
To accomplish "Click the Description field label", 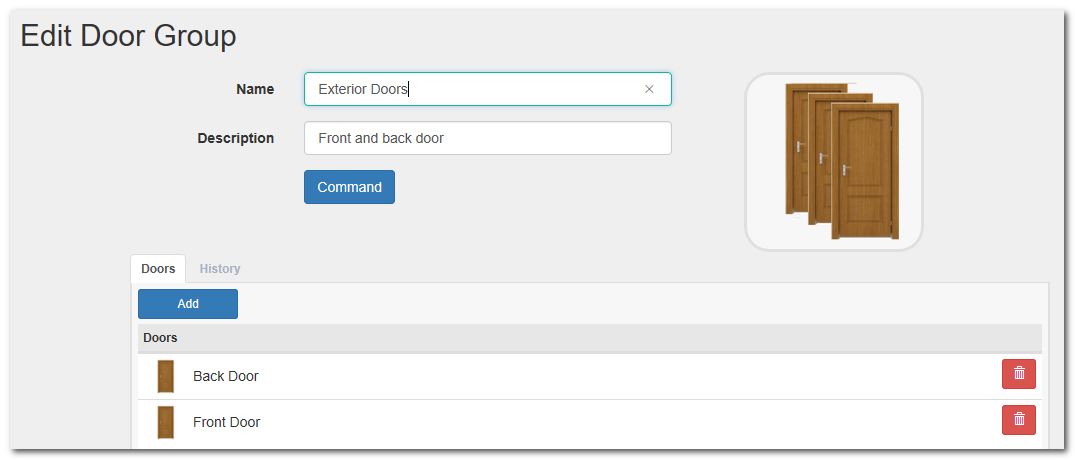I will click(x=236, y=138).
